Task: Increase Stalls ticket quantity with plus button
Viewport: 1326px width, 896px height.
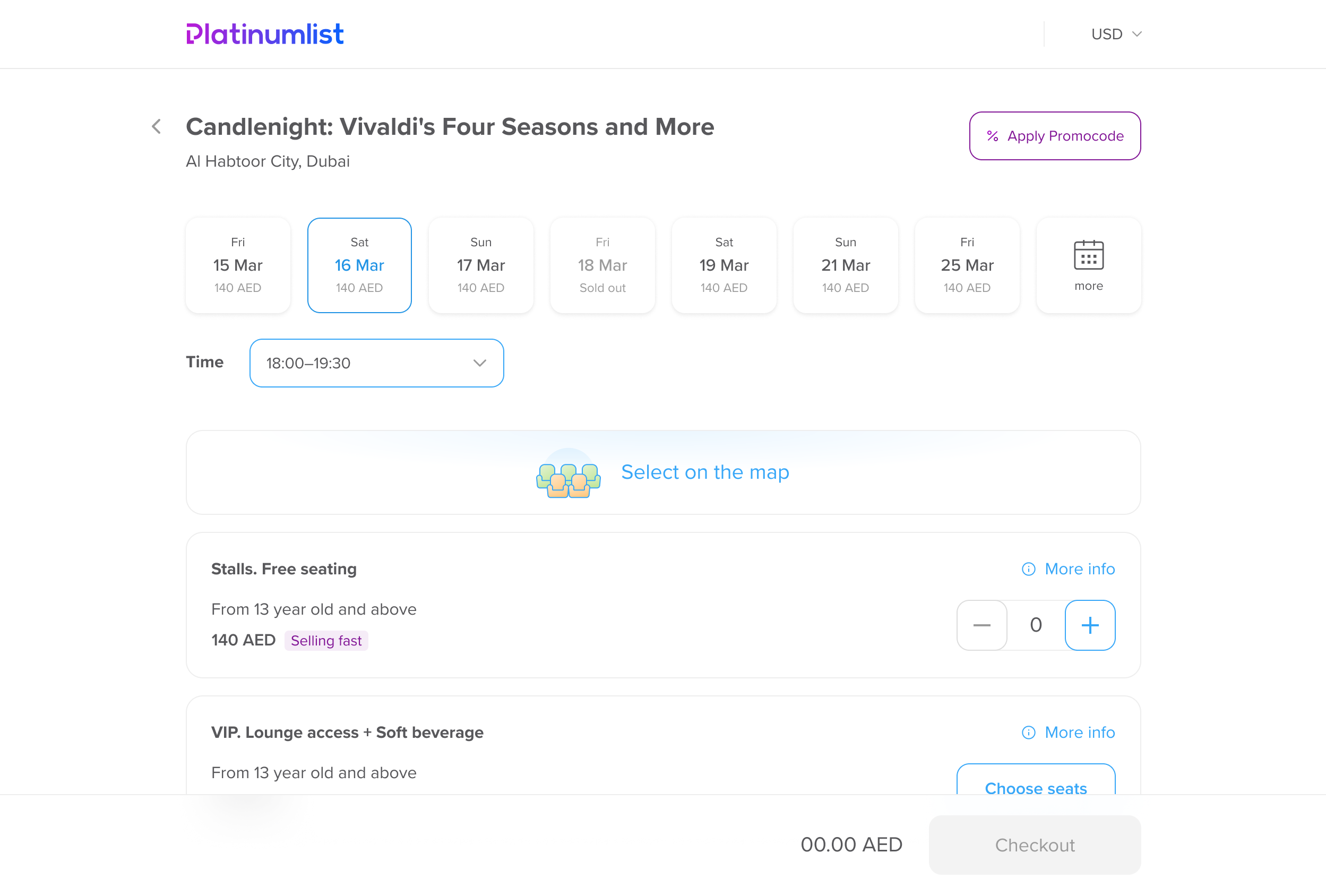Action: click(1090, 625)
